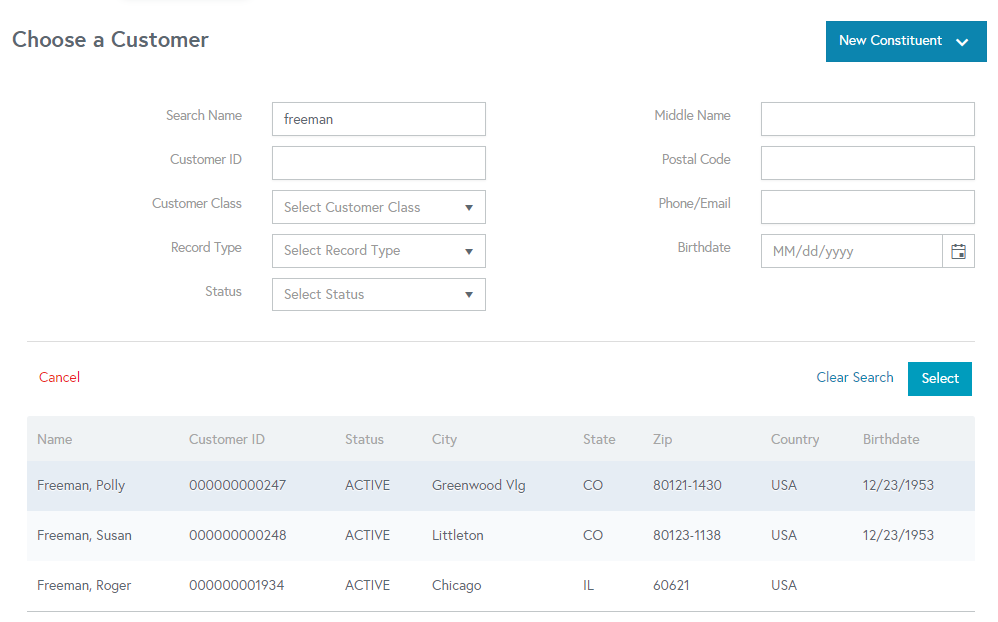Image resolution: width=998 pixels, height=622 pixels.
Task: Click the Phone/Email input field
Action: (x=868, y=207)
